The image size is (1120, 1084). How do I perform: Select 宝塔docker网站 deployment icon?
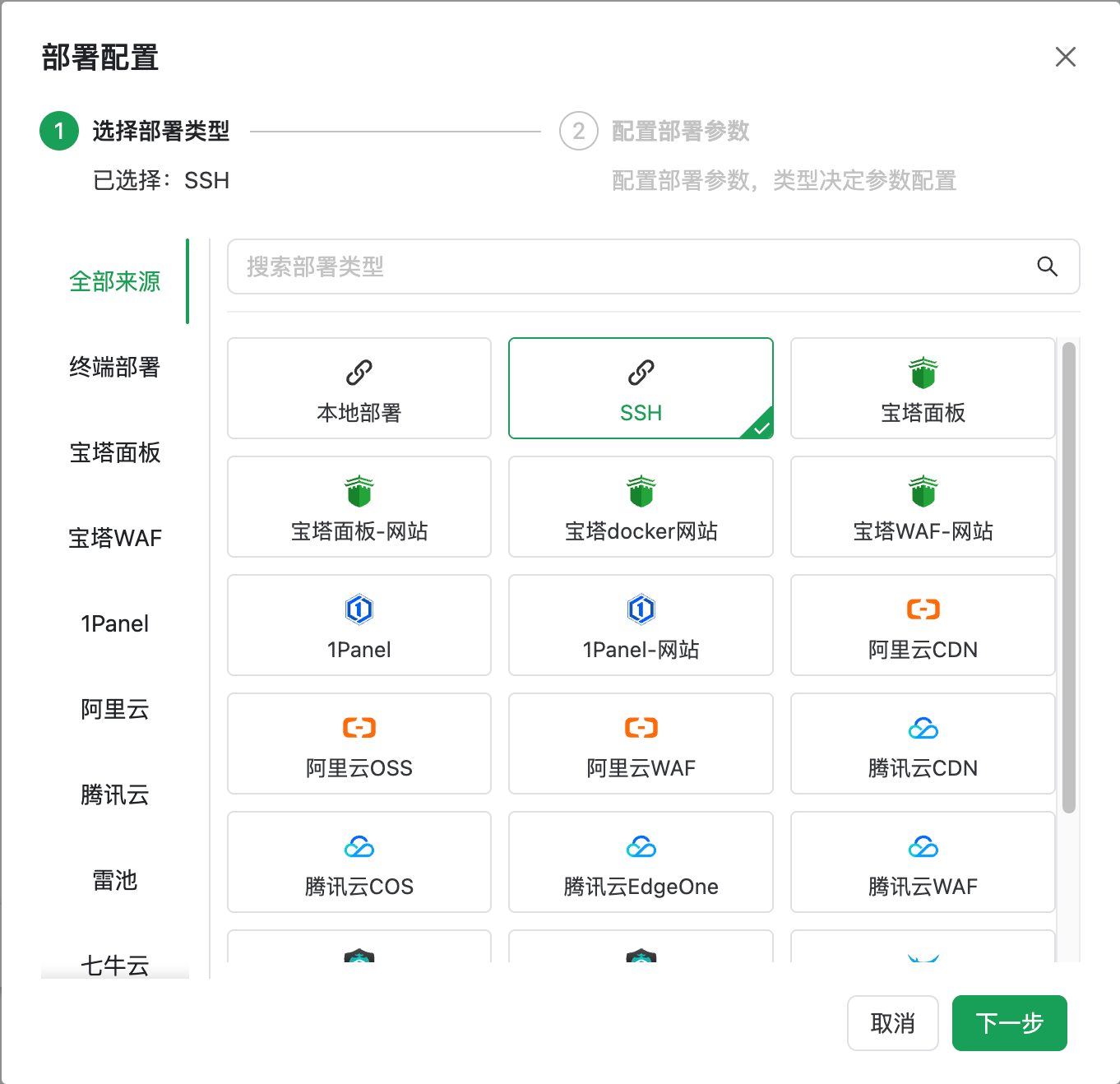tap(641, 491)
